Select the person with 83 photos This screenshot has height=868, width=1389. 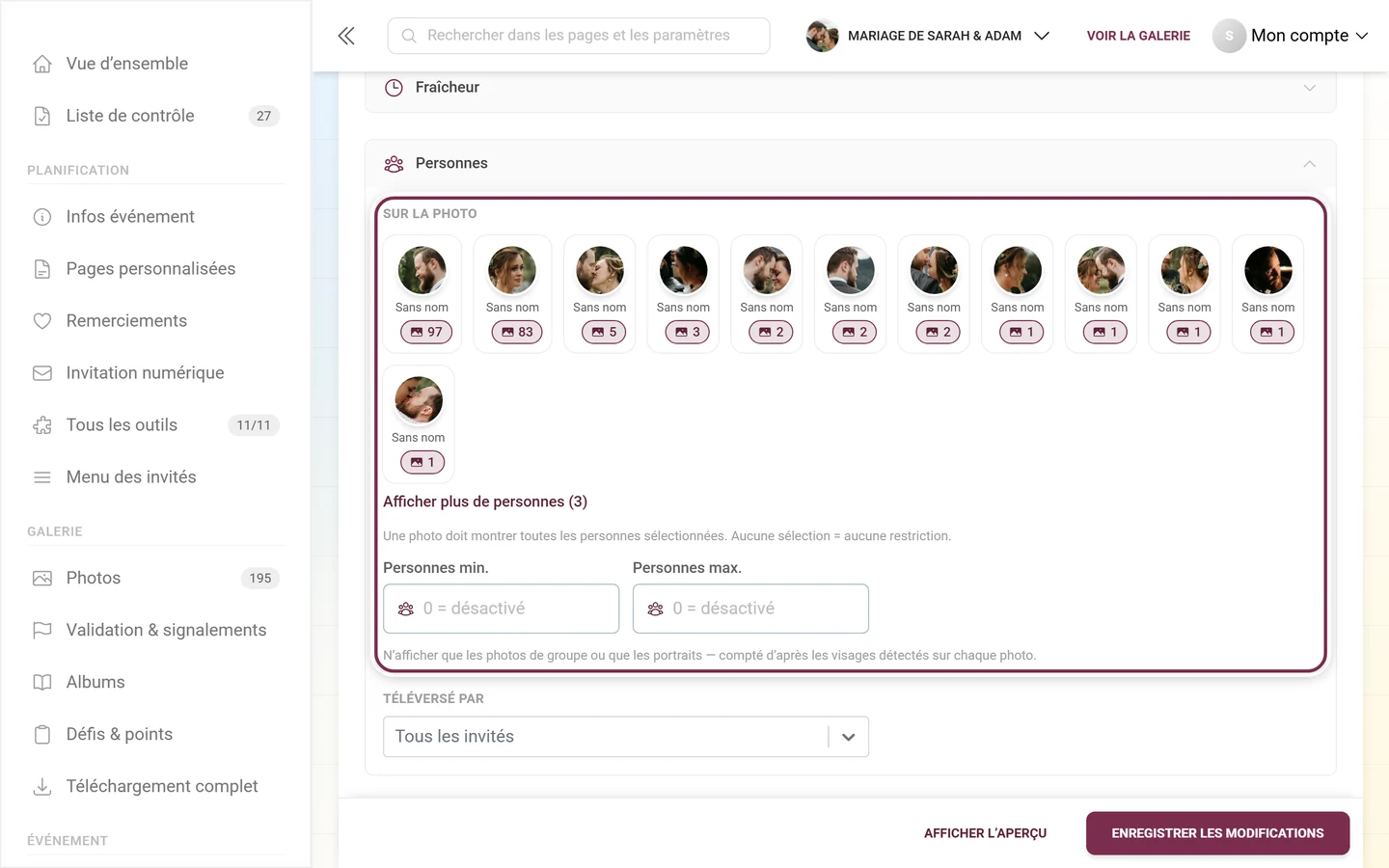512,294
